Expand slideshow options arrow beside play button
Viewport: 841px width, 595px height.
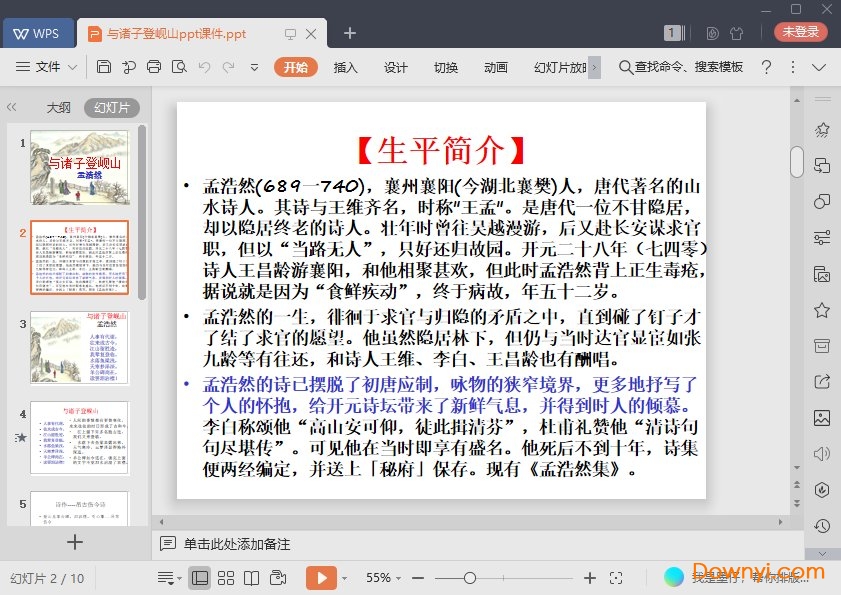(x=344, y=578)
